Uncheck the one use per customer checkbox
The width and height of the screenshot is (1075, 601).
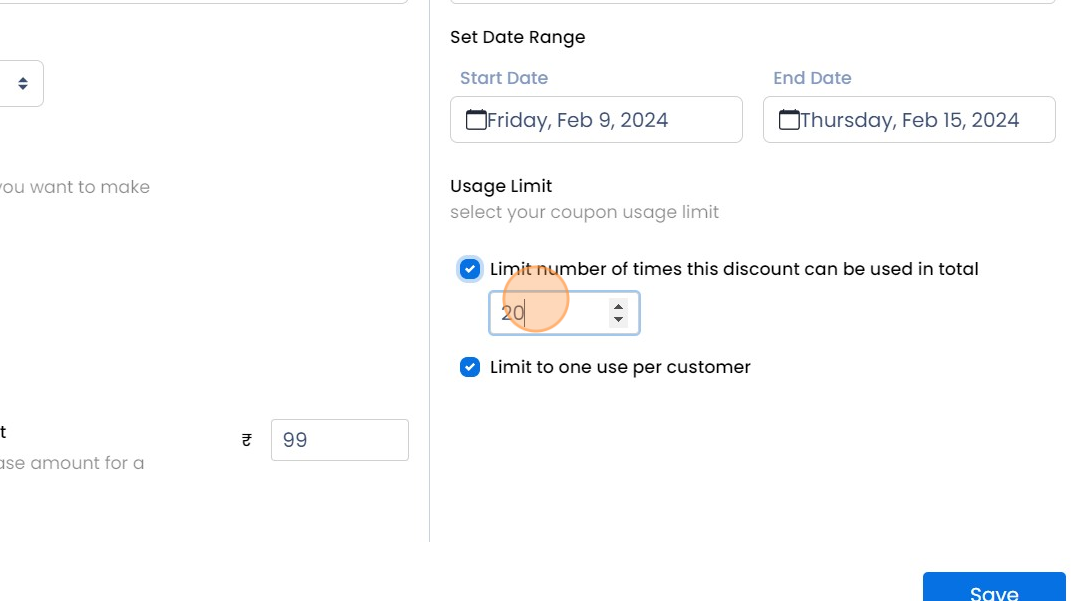coord(470,367)
